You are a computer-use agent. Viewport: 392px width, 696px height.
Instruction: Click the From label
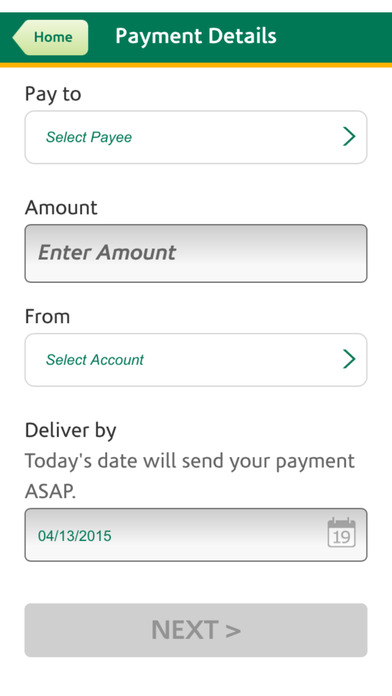(47, 316)
